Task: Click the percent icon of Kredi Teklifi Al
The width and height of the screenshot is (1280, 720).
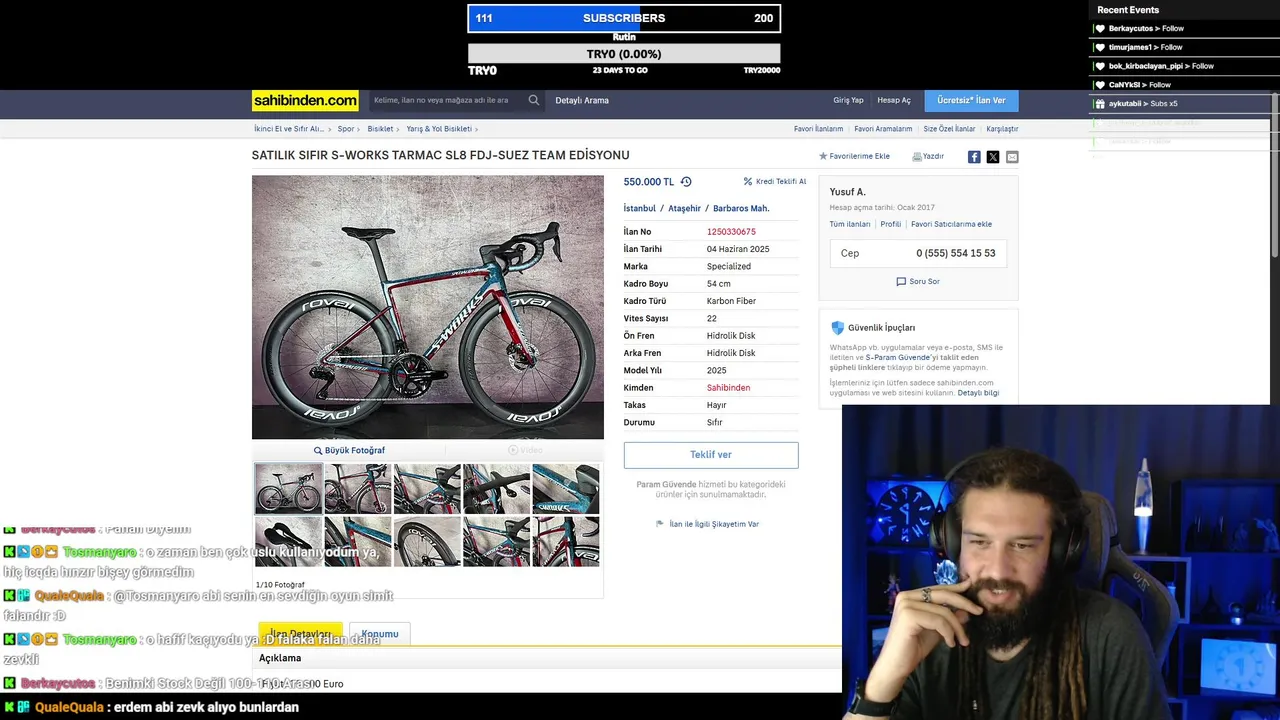Action: tap(748, 182)
